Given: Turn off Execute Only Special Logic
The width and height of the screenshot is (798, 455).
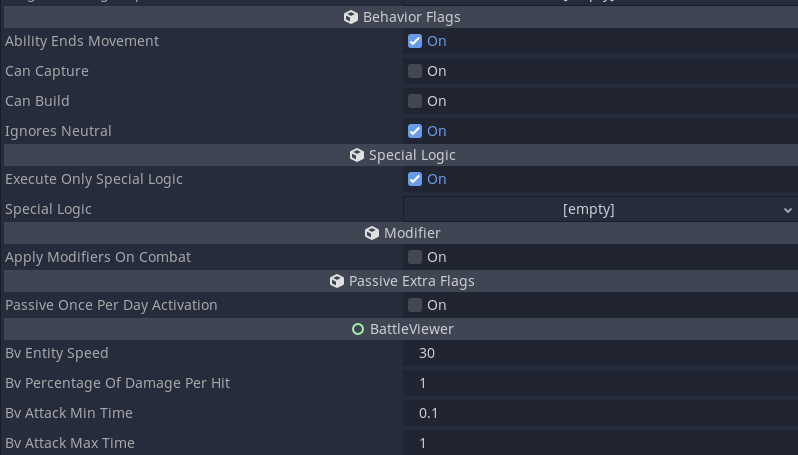Looking at the screenshot, I should (x=415, y=179).
